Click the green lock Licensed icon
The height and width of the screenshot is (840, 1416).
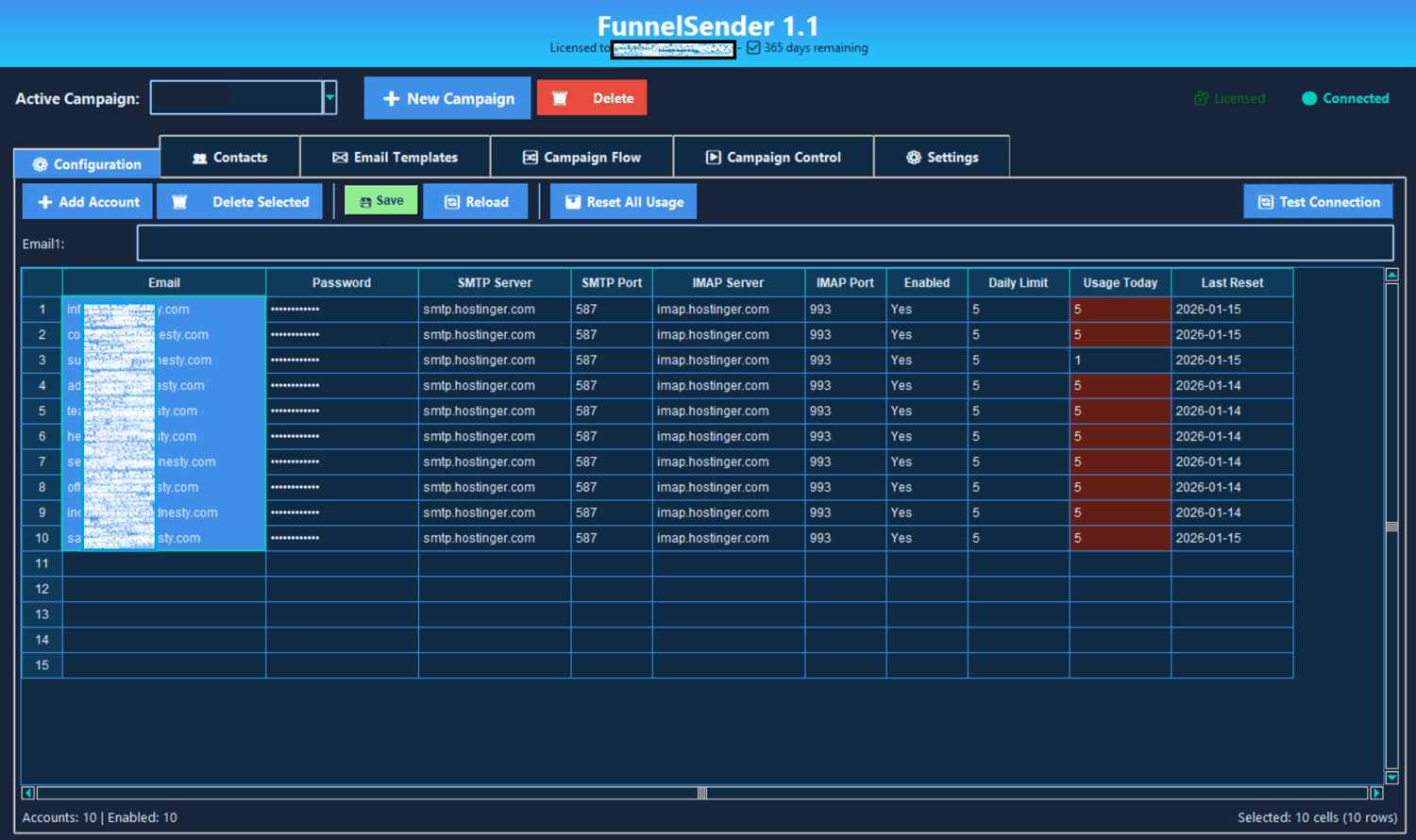click(x=1201, y=98)
